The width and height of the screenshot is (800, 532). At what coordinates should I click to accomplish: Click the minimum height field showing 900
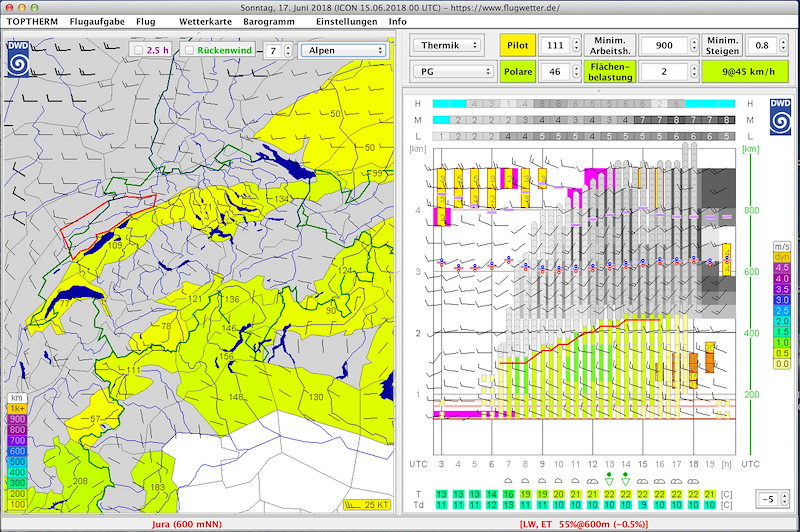tap(664, 45)
